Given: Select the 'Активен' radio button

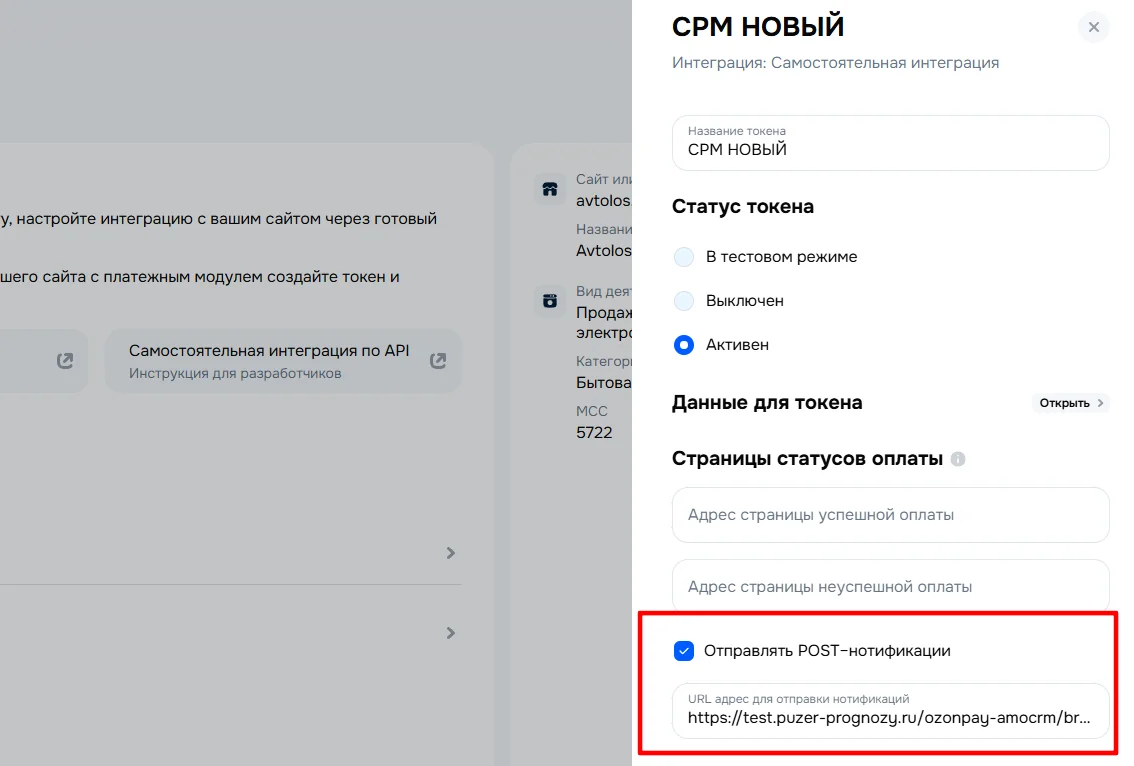Looking at the screenshot, I should point(683,345).
